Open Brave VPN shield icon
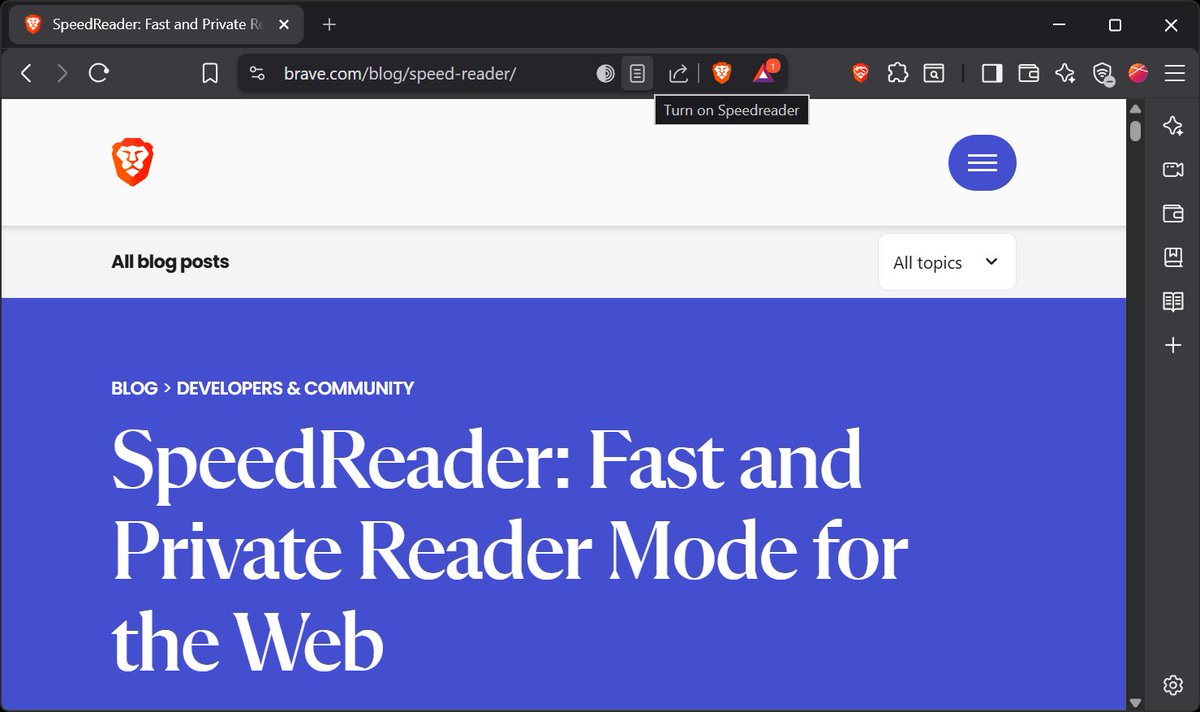 [1102, 73]
